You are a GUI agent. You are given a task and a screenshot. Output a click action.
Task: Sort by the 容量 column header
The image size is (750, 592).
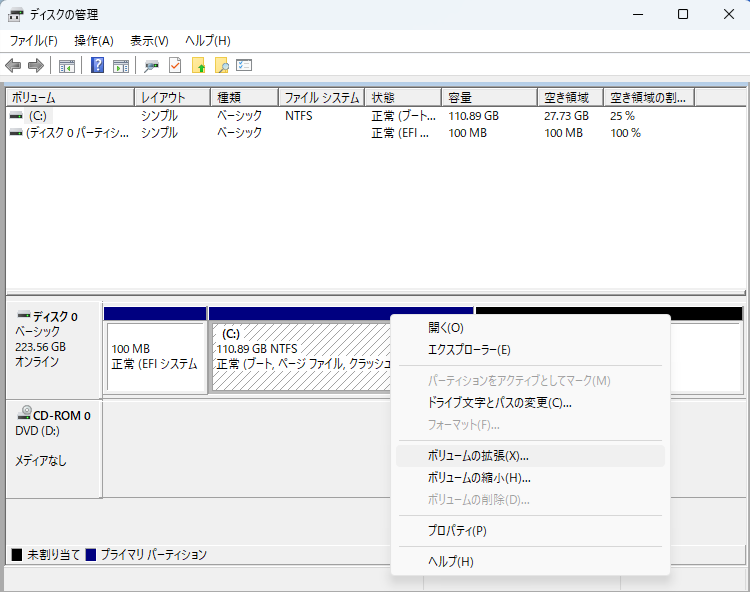click(490, 98)
